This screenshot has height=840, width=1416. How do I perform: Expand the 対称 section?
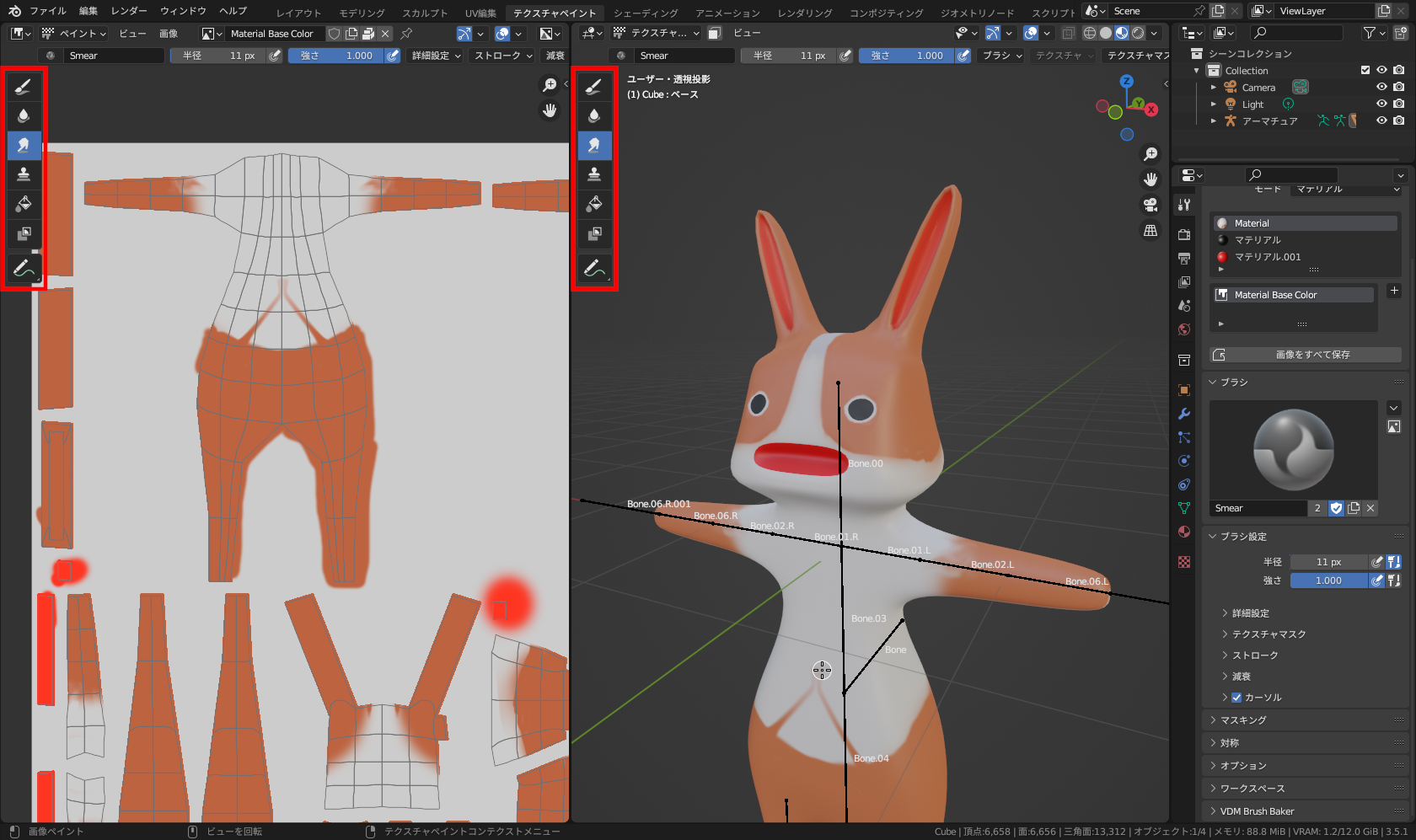[x=1230, y=743]
